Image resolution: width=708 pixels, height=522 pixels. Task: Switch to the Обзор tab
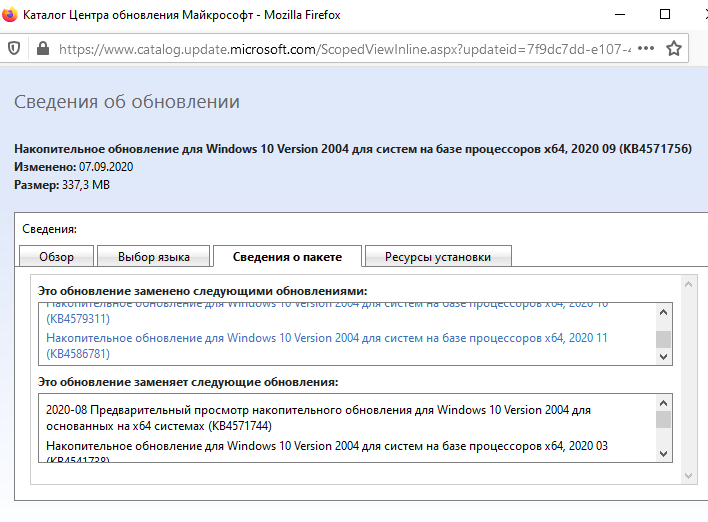click(x=56, y=256)
